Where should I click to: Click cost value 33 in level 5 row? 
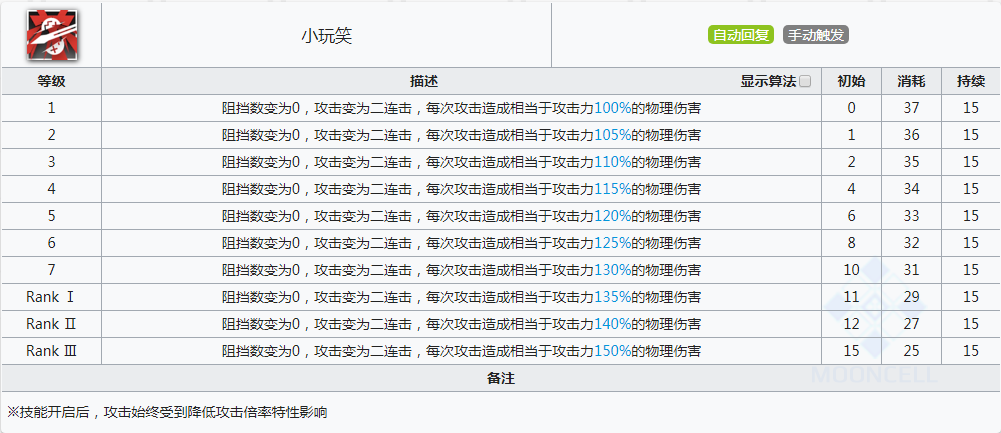(911, 216)
